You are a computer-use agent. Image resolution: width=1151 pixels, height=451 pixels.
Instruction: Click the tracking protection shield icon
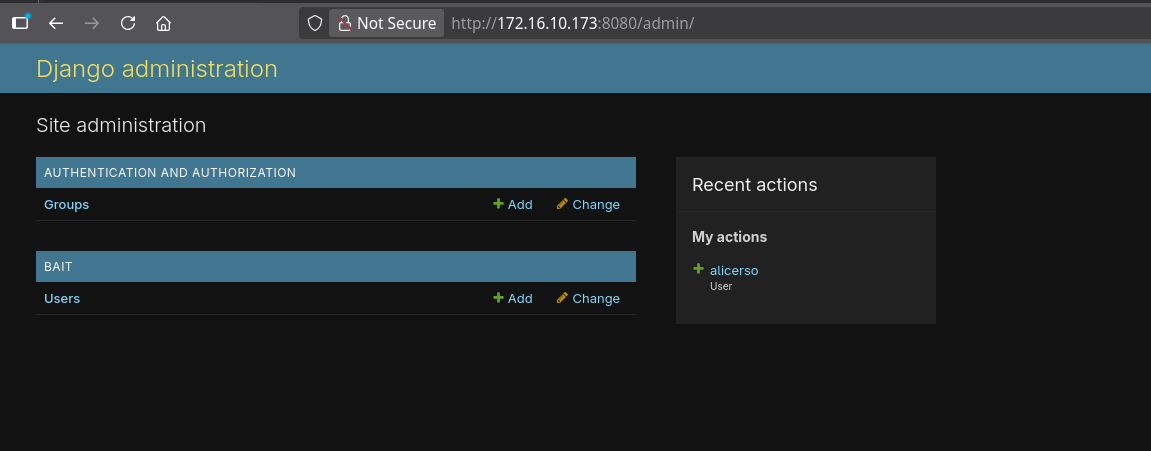[x=314, y=23]
